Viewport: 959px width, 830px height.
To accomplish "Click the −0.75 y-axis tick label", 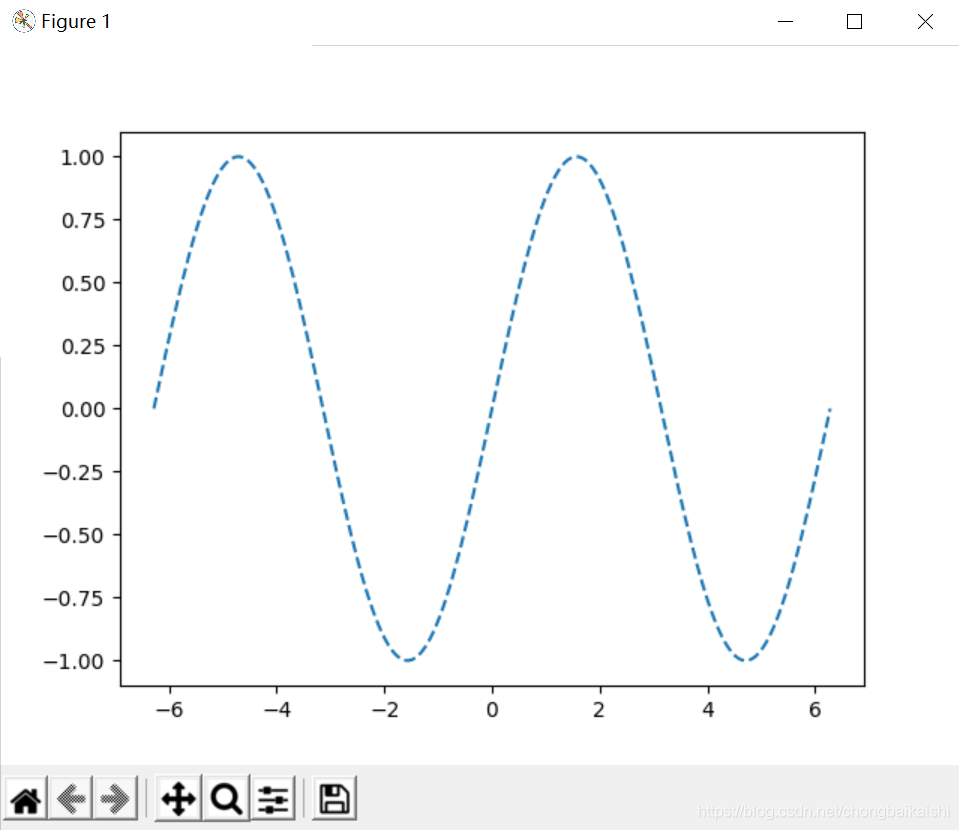I will pyautogui.click(x=73, y=599).
